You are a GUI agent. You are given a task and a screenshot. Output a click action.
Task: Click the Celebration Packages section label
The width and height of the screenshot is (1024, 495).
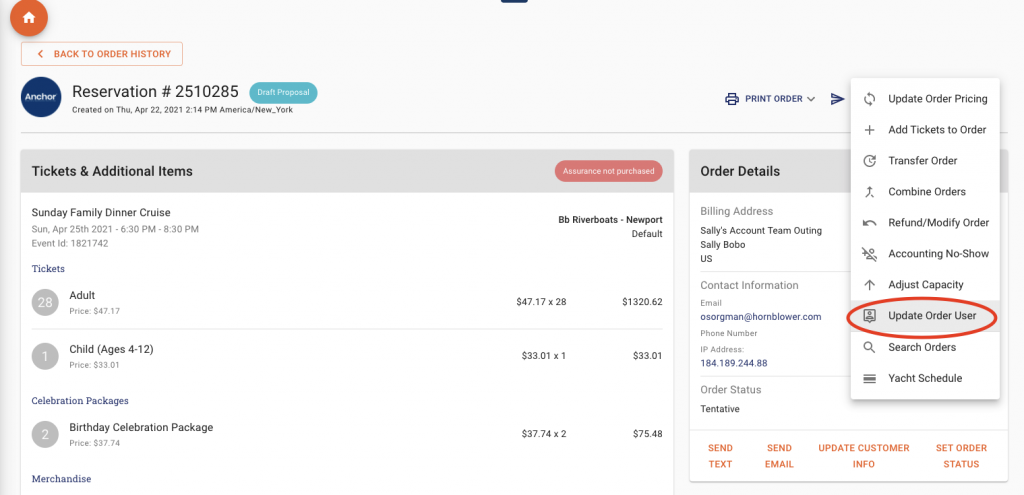[x=80, y=400]
